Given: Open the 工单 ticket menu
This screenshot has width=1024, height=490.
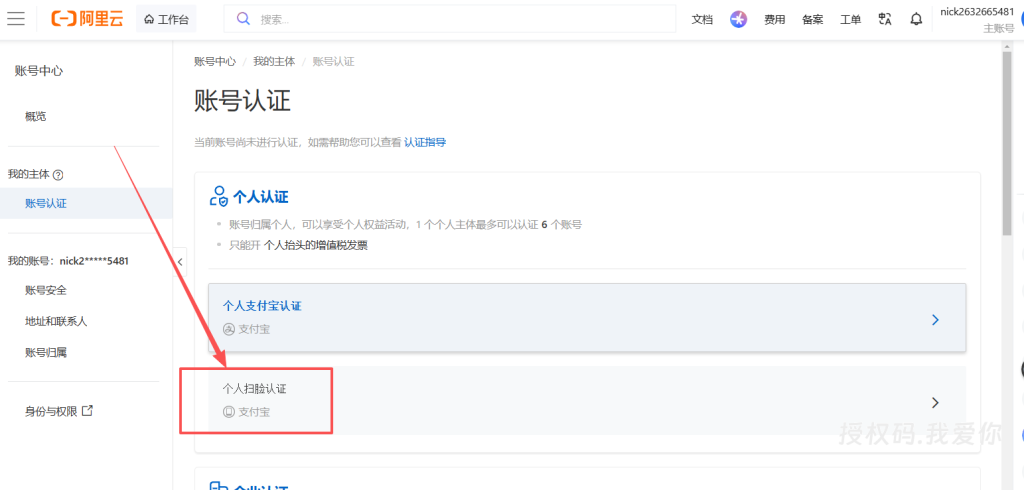Looking at the screenshot, I should click(x=850, y=20).
